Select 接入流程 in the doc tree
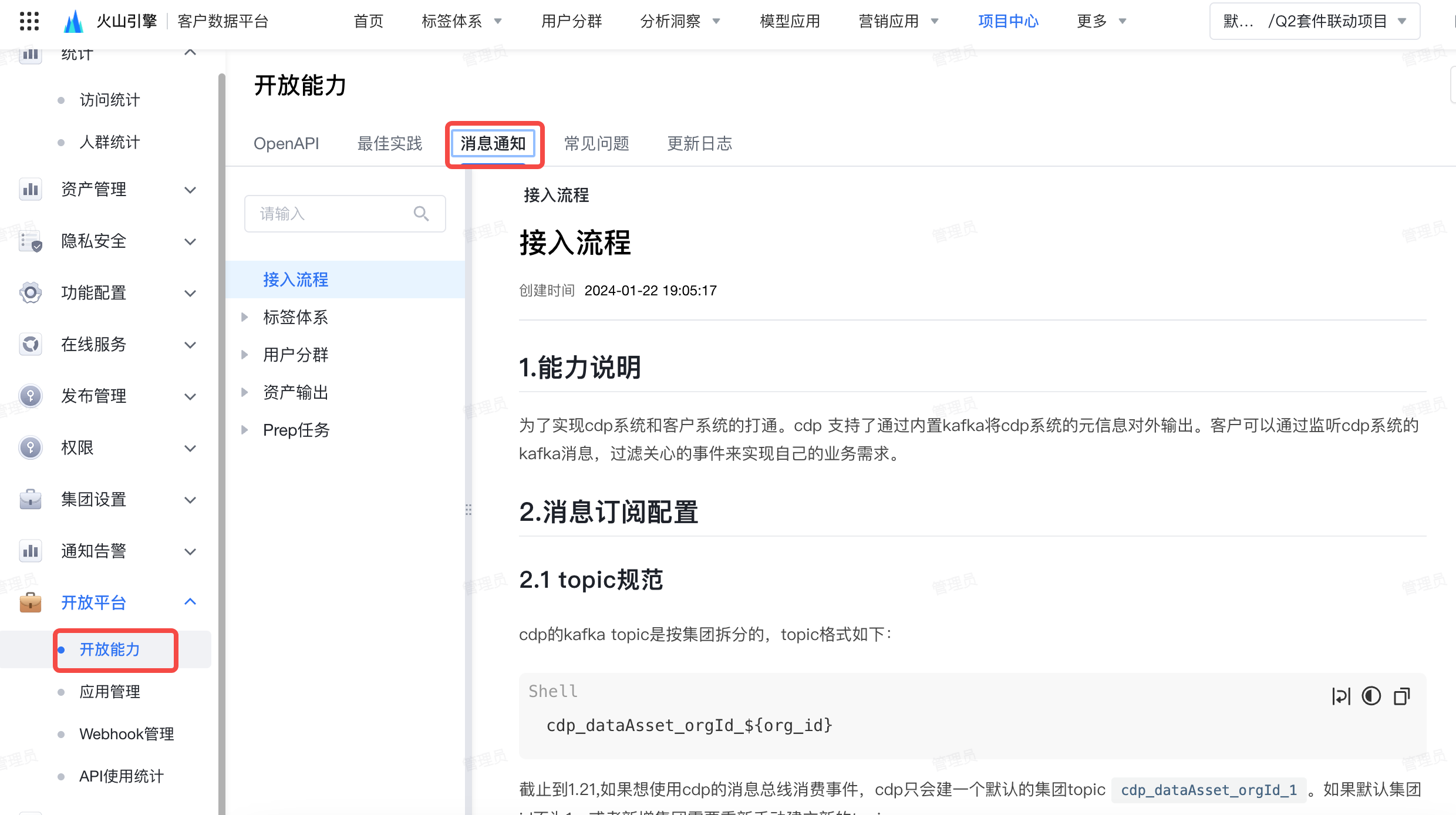This screenshot has width=1456, height=815. [345, 279]
